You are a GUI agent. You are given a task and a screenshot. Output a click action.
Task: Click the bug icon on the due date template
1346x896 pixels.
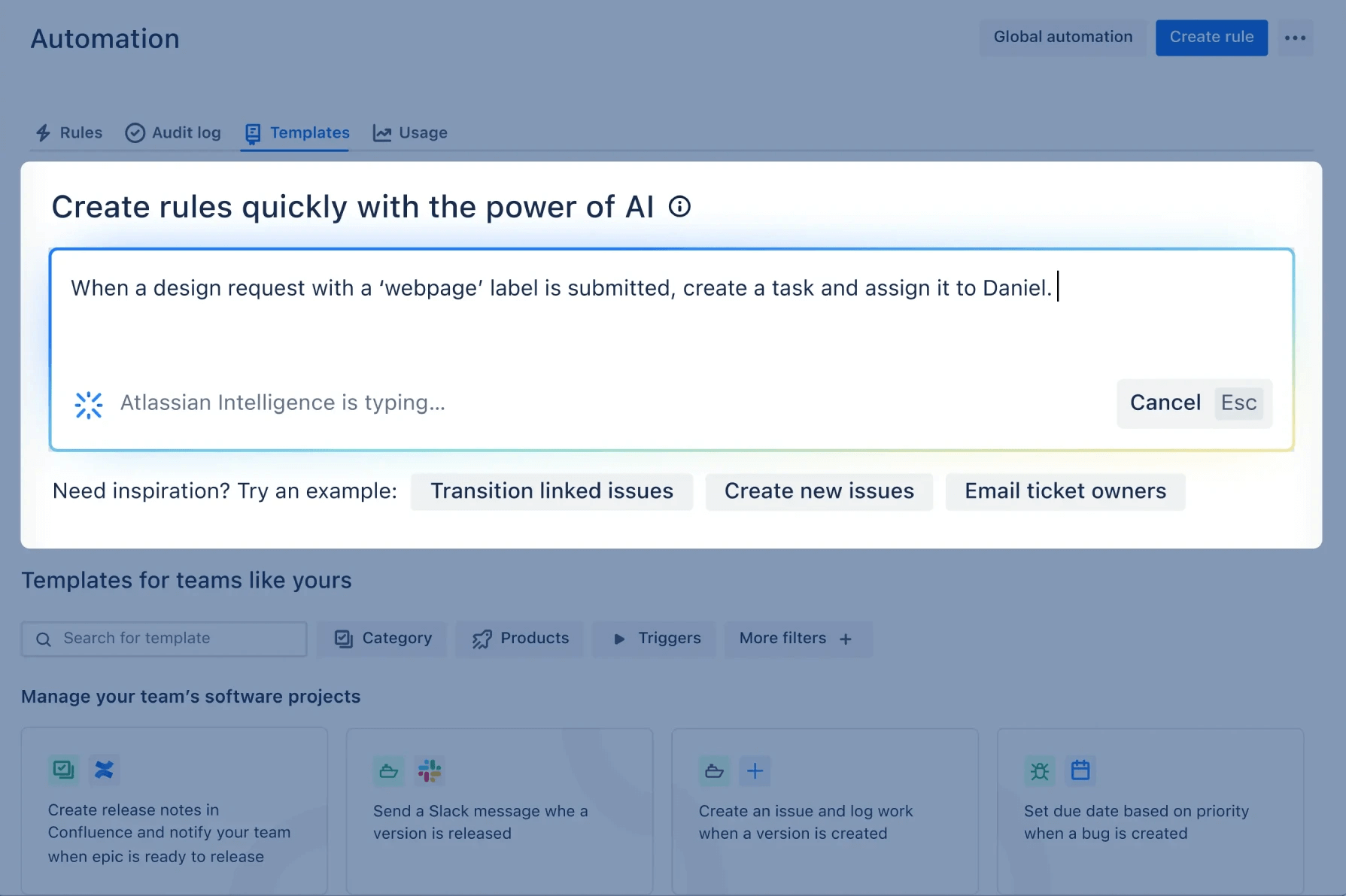point(1039,770)
